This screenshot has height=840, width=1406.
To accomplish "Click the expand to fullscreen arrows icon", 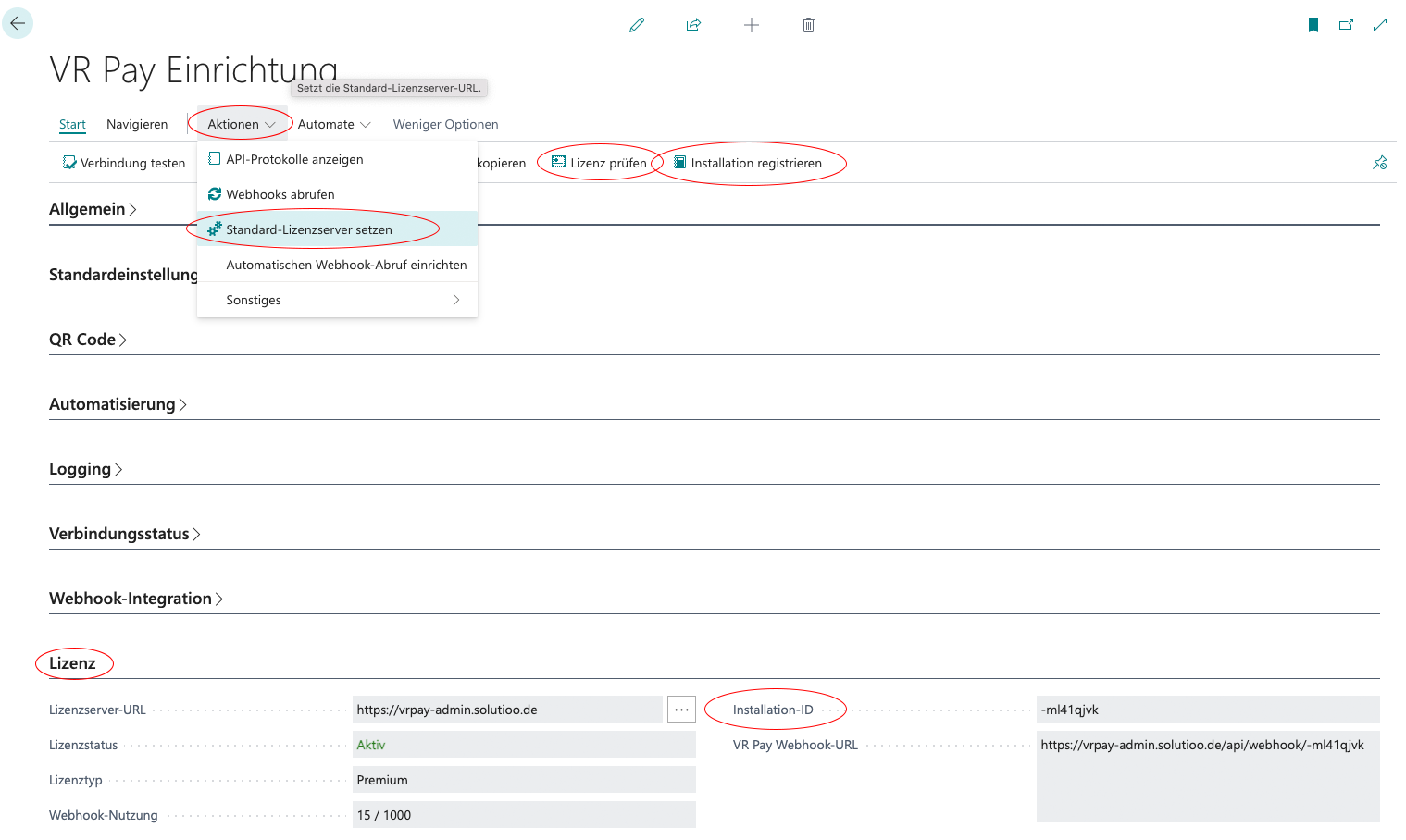I will pyautogui.click(x=1380, y=25).
